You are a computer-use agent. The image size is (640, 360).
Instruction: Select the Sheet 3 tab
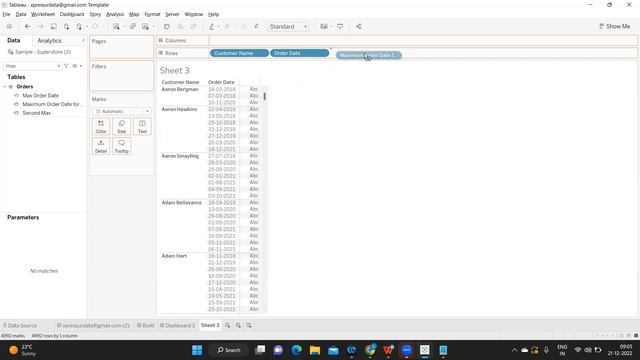coord(210,325)
